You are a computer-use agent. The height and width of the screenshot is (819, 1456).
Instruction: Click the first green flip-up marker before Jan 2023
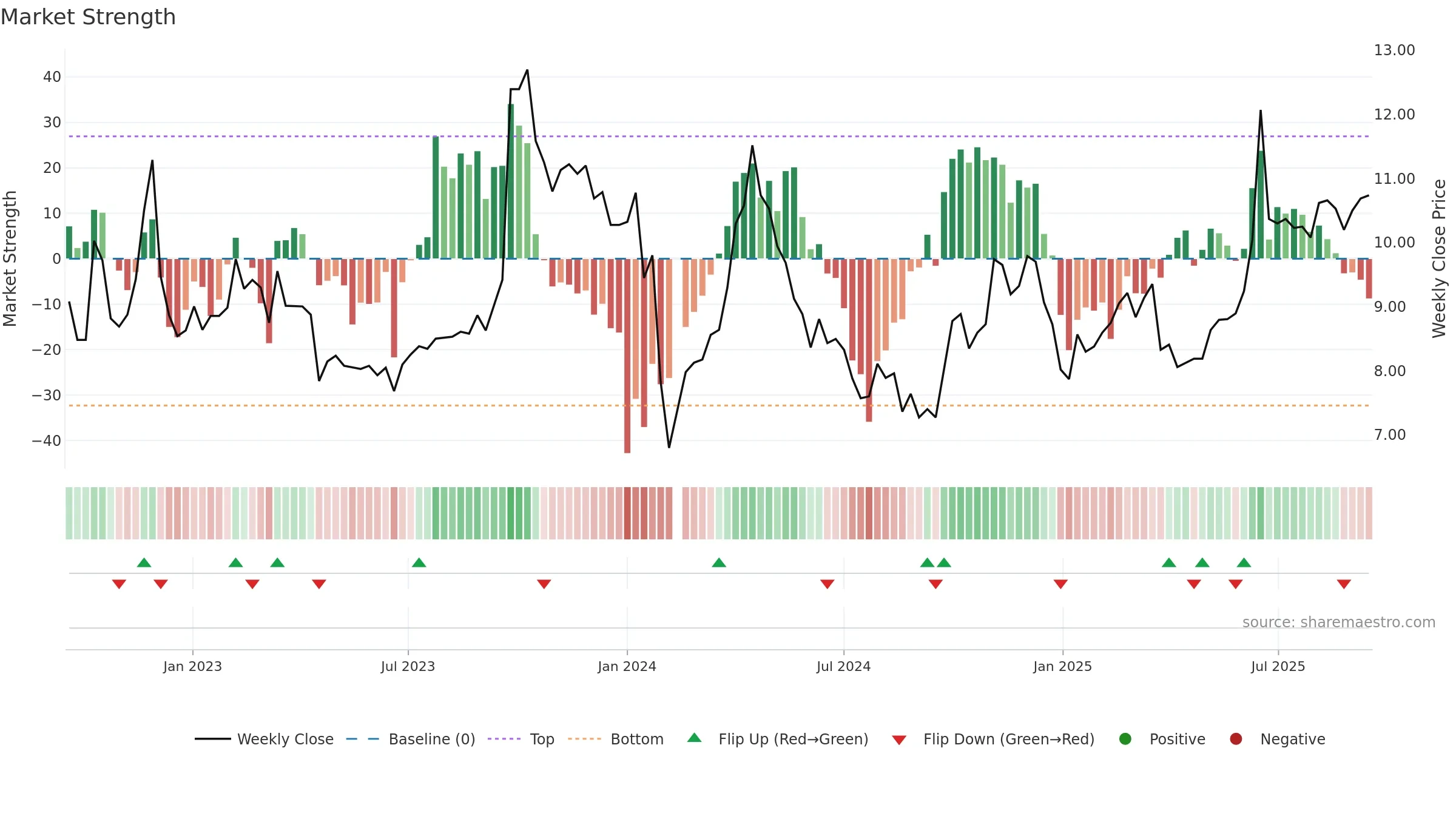(144, 562)
